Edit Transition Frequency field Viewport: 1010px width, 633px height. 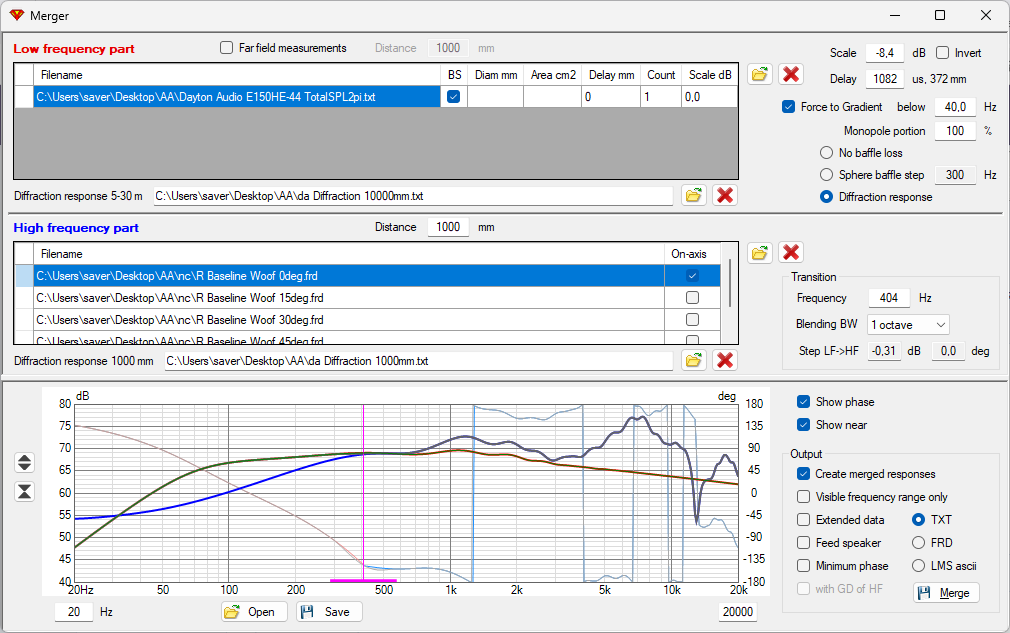tap(889, 298)
